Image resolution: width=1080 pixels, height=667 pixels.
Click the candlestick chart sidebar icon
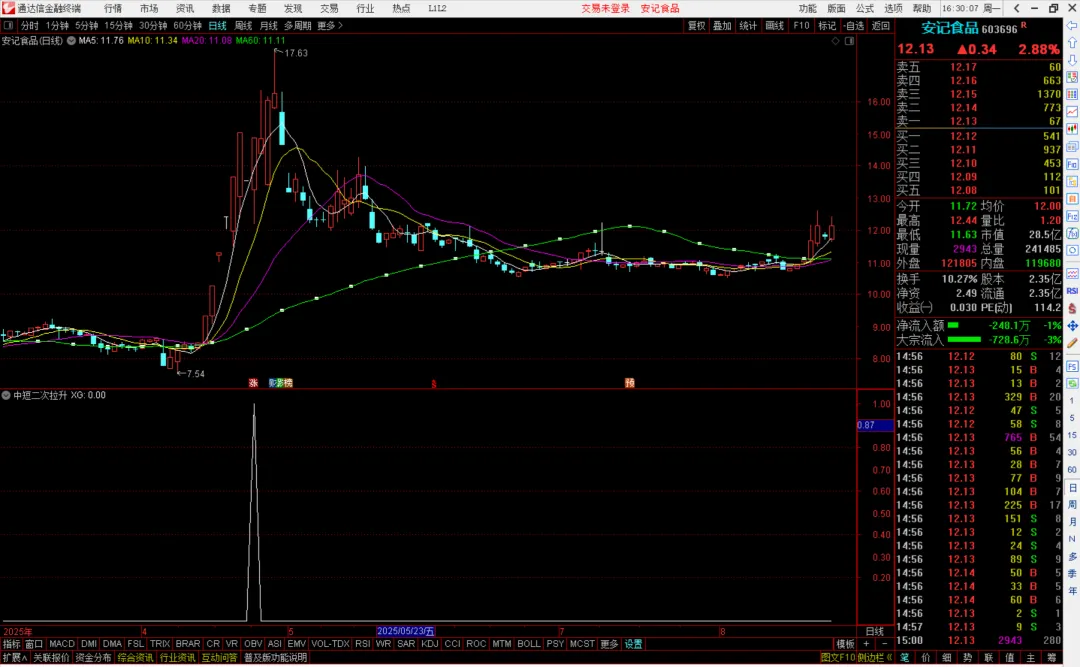(x=1072, y=129)
